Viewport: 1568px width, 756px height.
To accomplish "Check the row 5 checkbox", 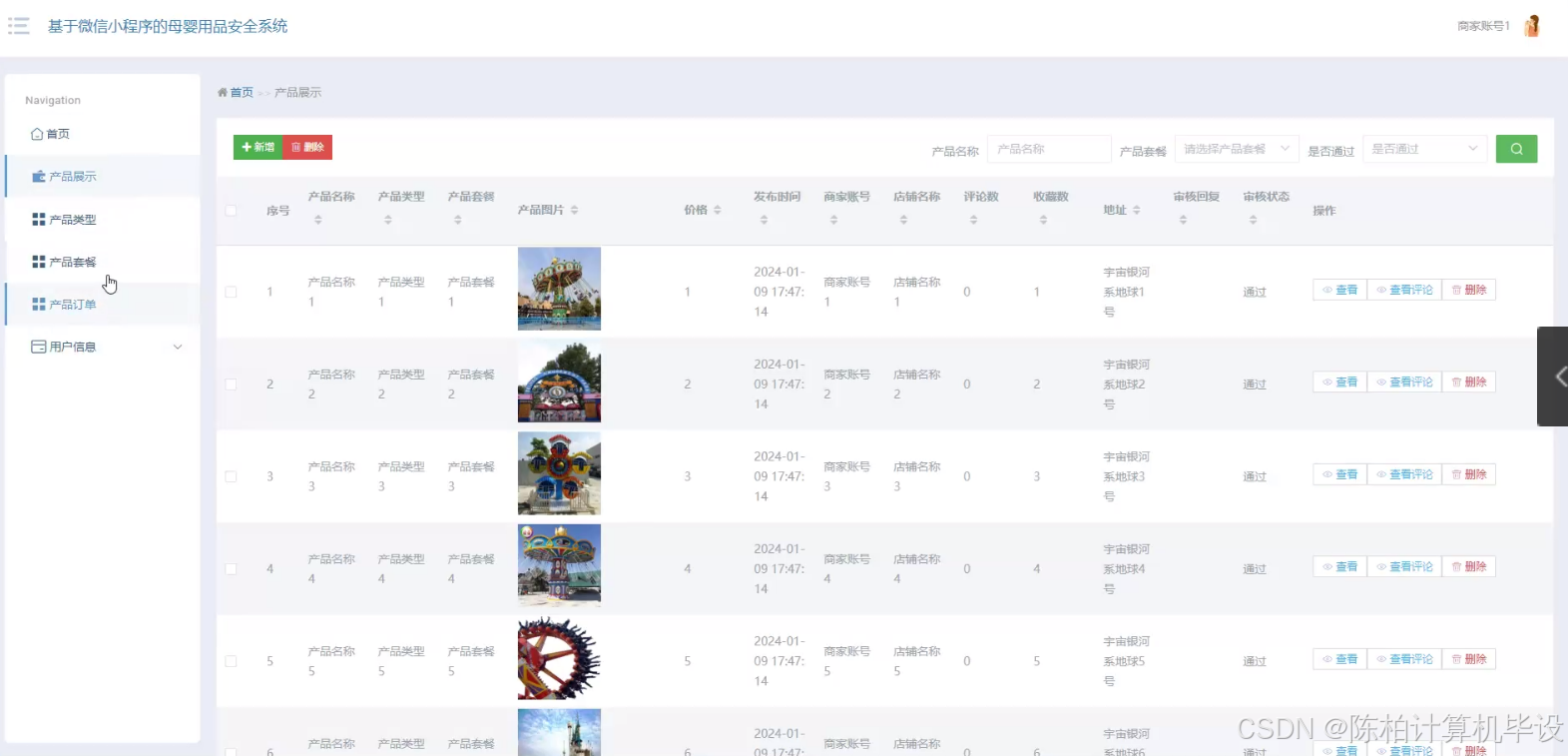I will tap(231, 661).
